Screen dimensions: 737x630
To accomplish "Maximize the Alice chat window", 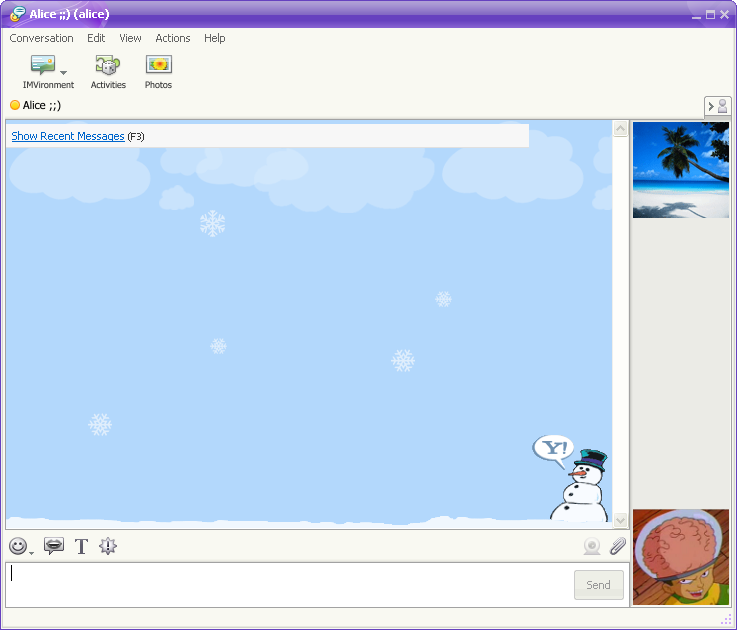I will tap(711, 15).
